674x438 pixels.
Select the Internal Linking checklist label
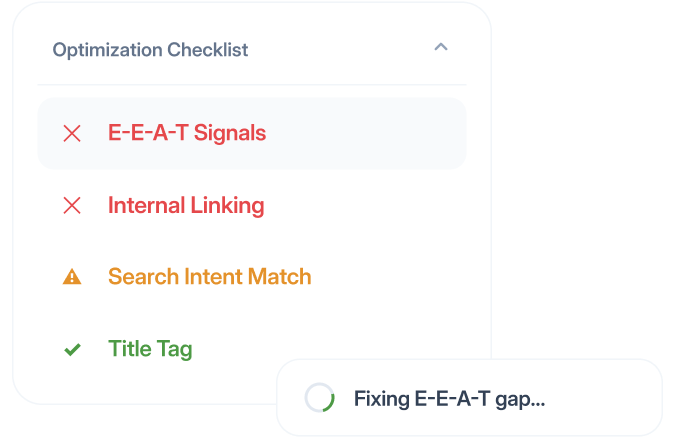(186, 205)
